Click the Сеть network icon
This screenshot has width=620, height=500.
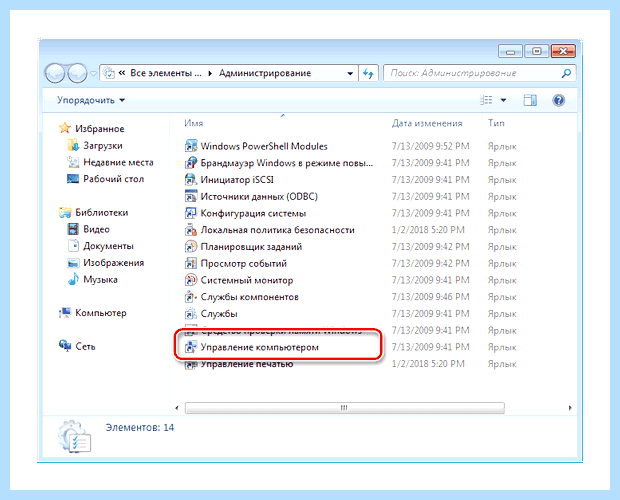click(x=65, y=345)
